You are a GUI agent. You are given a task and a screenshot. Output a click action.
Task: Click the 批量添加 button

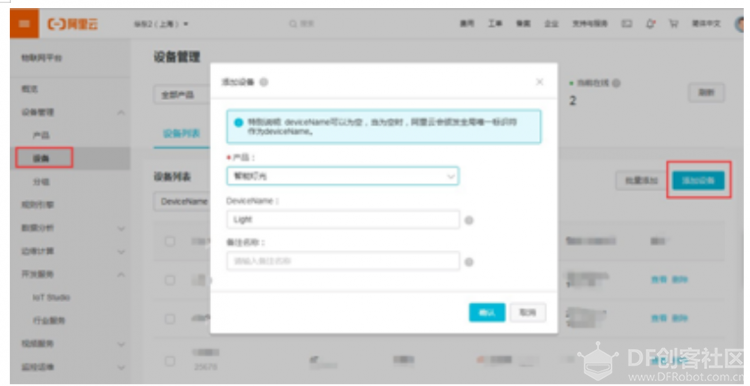click(641, 180)
